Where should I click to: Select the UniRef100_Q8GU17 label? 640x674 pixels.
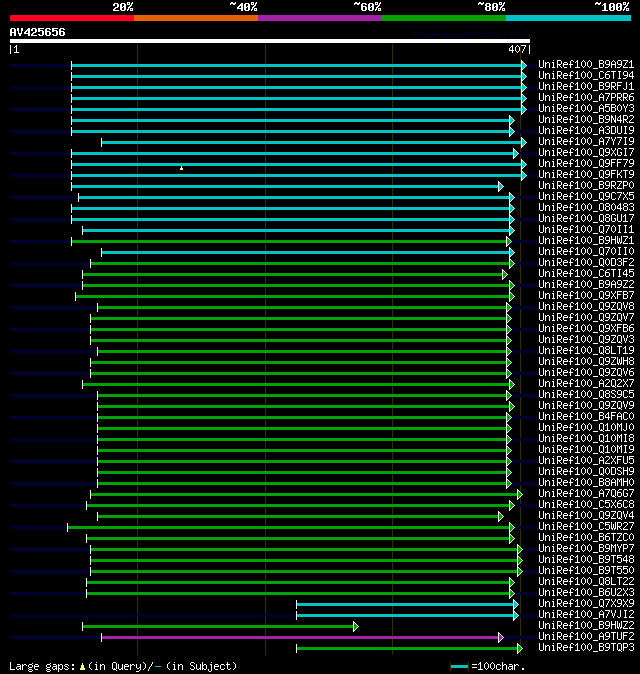point(586,218)
